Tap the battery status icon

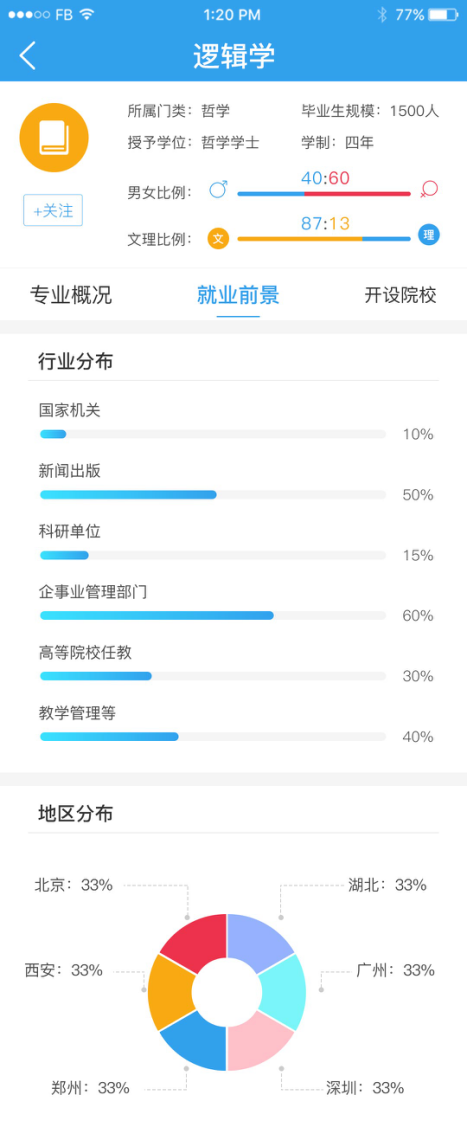[x=444, y=14]
